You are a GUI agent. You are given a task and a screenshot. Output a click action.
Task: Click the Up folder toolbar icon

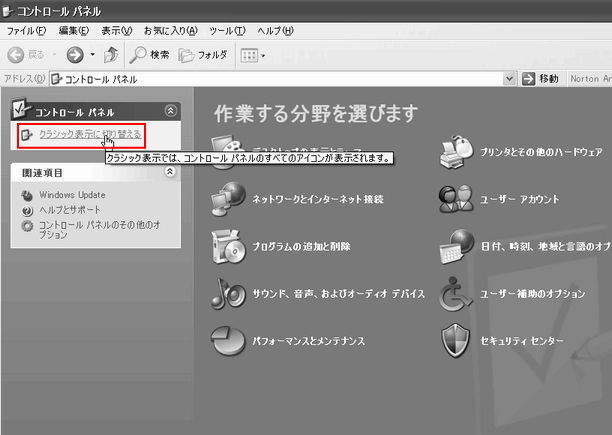click(x=111, y=54)
